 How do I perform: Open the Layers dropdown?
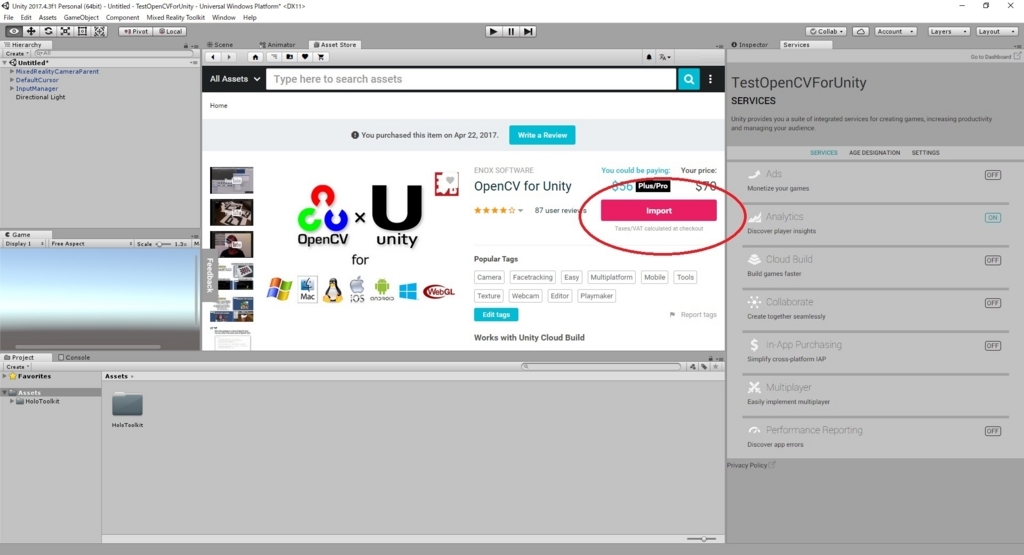(948, 31)
